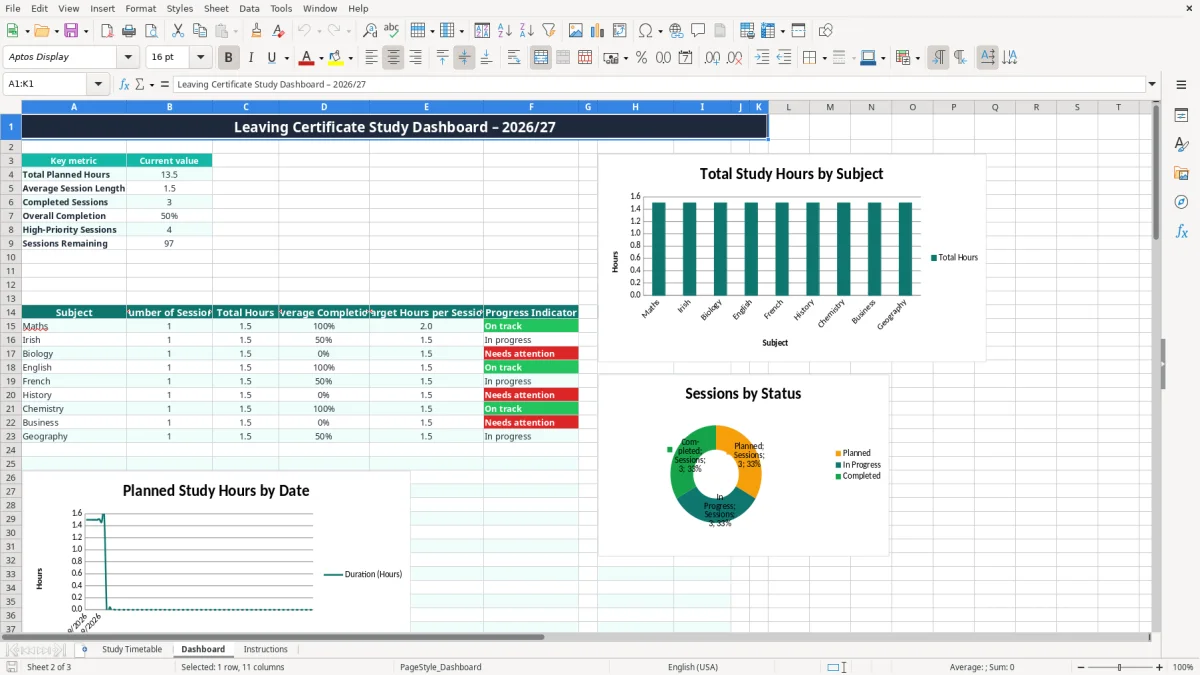
Task: Click the Clone Formatting paintbrush icon
Action: (x=257, y=31)
